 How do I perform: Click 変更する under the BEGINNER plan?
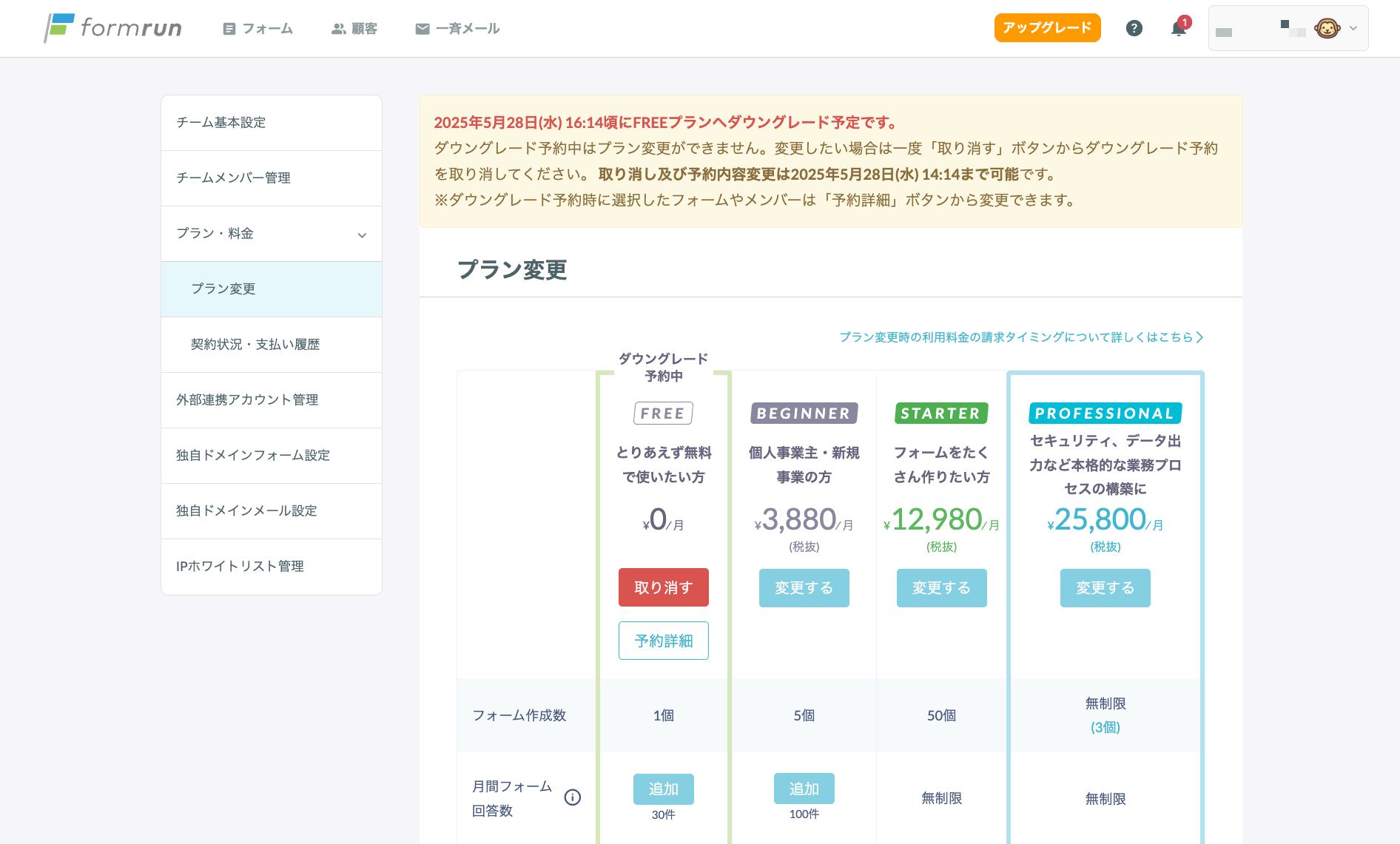[x=804, y=588]
